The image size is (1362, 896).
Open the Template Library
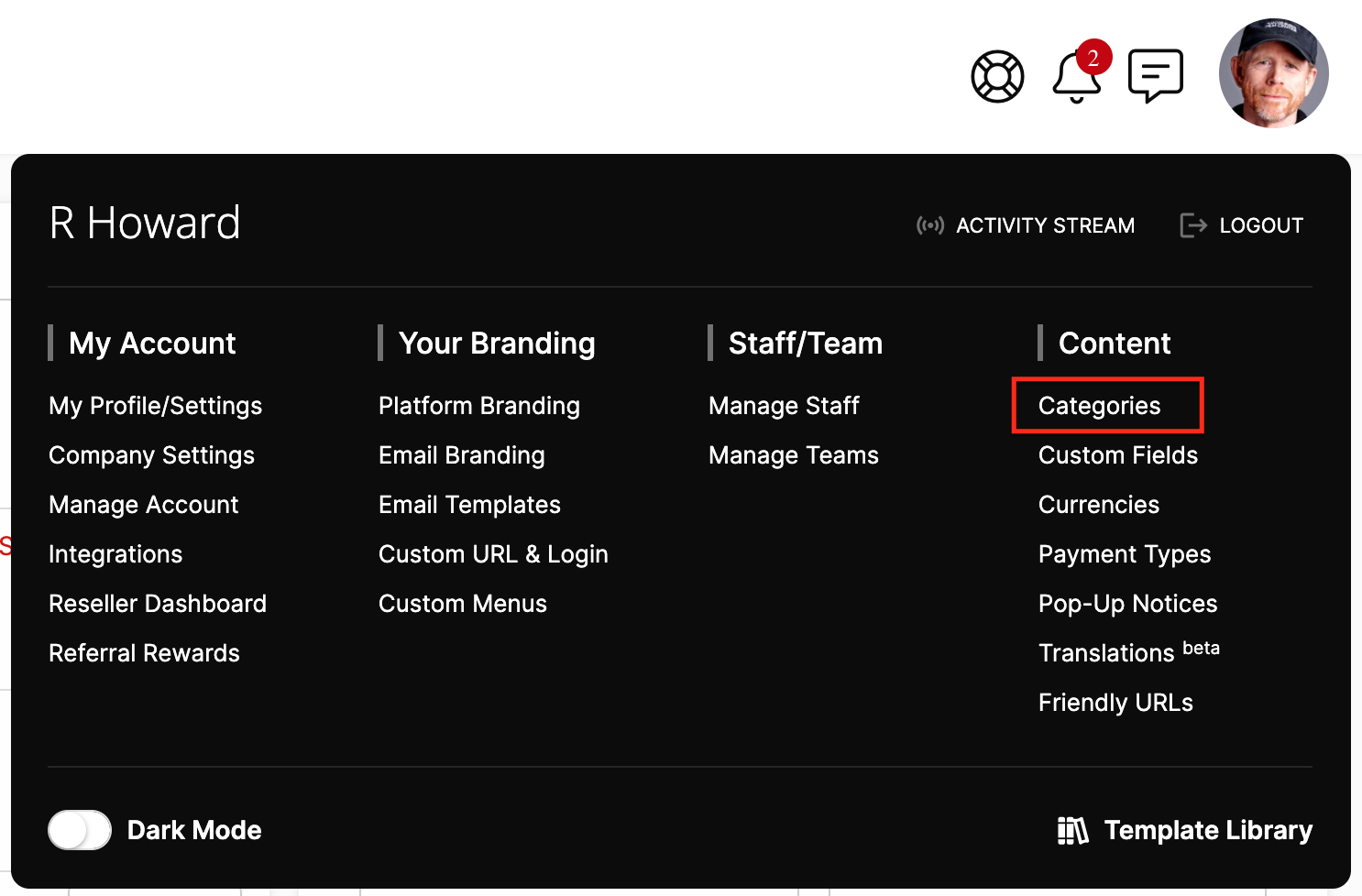click(x=1184, y=830)
